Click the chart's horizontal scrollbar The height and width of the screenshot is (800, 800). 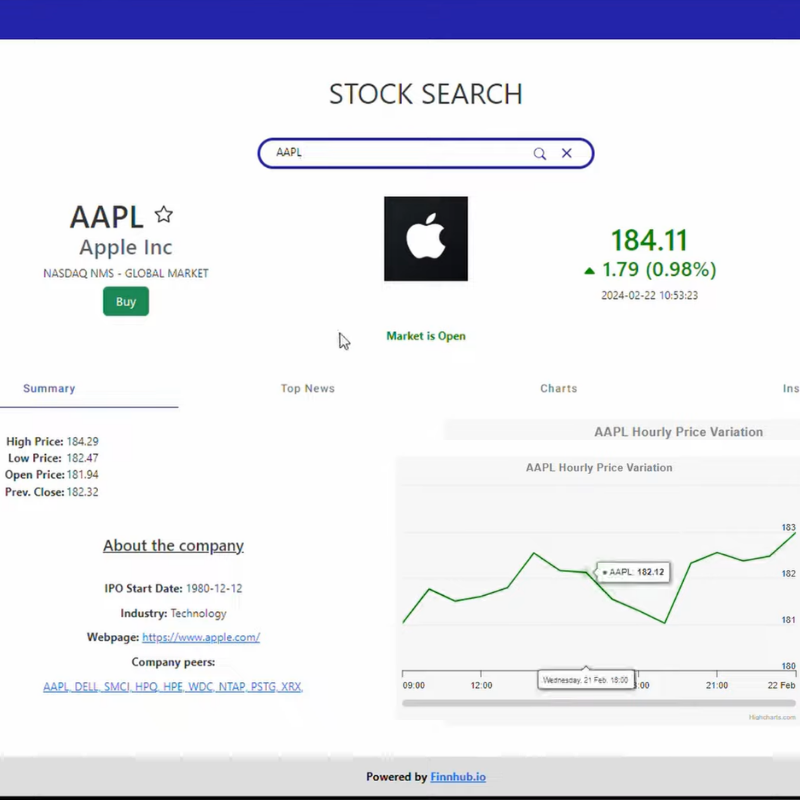click(598, 703)
